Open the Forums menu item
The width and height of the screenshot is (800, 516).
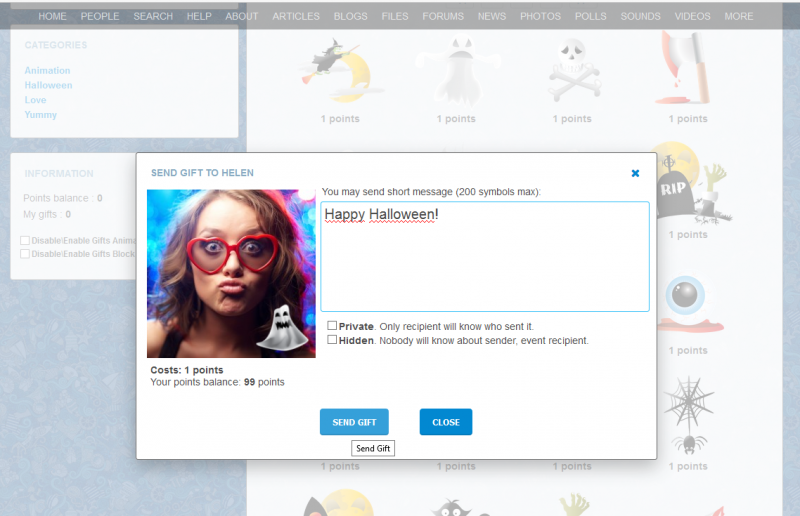point(443,16)
